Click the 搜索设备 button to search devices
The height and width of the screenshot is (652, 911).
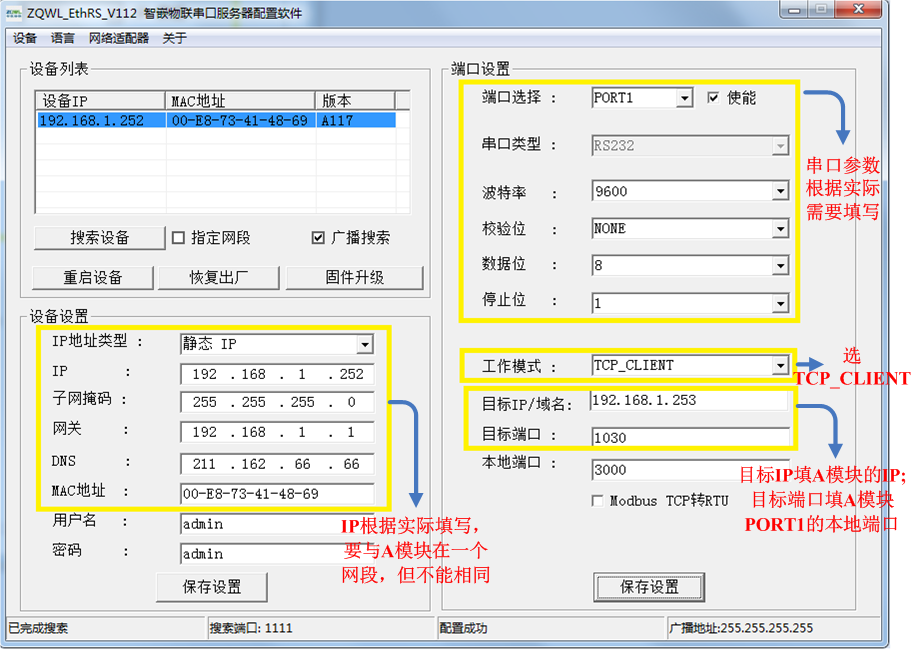click(x=98, y=238)
